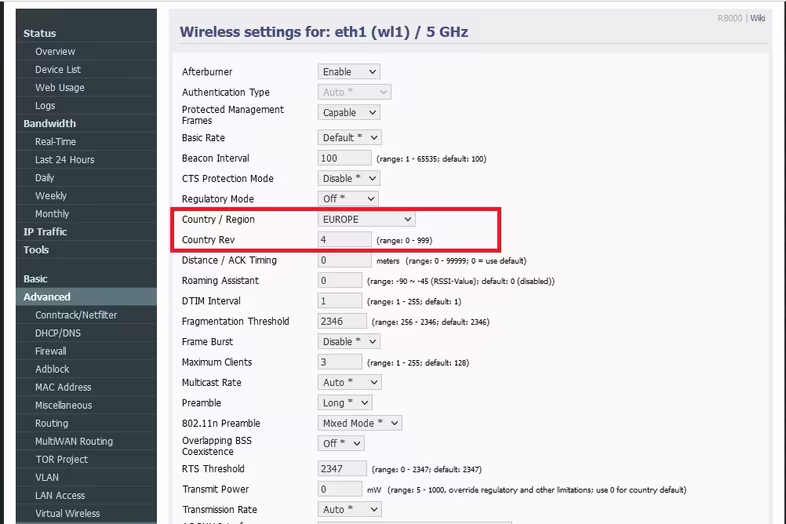Viewport: 786px width, 524px height.
Task: Open the Frame Burst dropdown
Action: click(348, 341)
